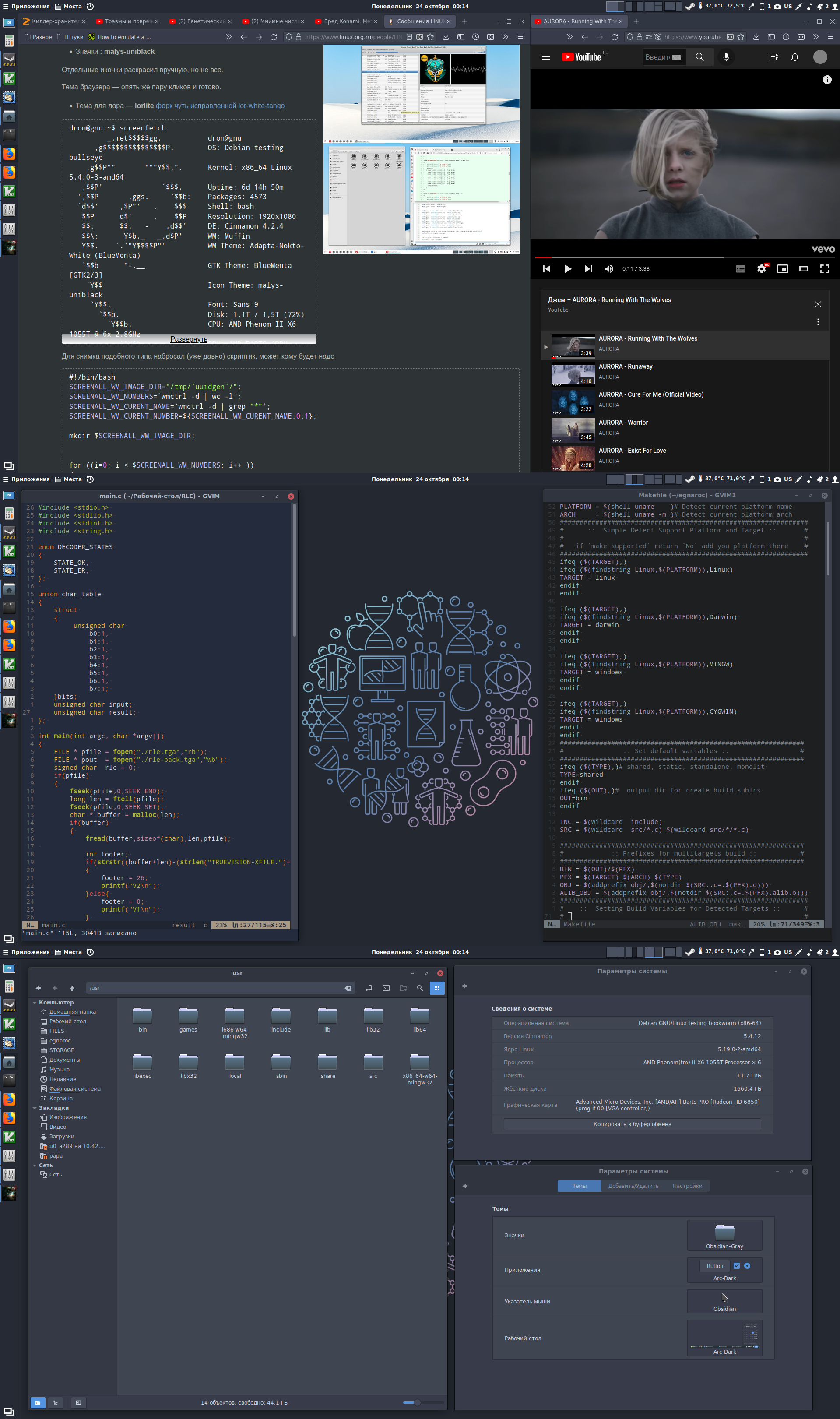Open YouTube player settings gear
This screenshot has height=1419, width=840.
pyautogui.click(x=761, y=269)
